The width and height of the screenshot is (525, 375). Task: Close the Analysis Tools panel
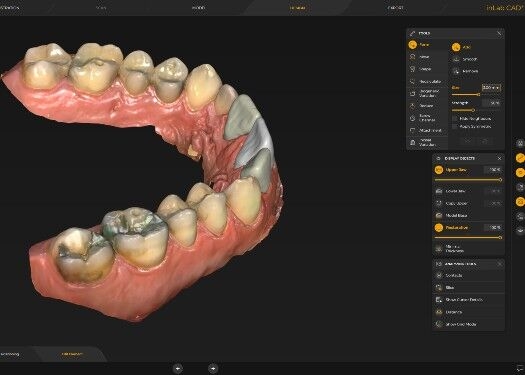499,264
